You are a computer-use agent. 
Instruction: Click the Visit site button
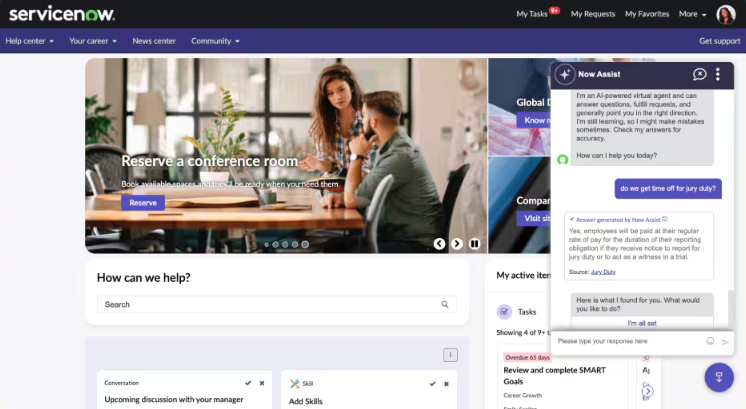pyautogui.click(x=534, y=218)
